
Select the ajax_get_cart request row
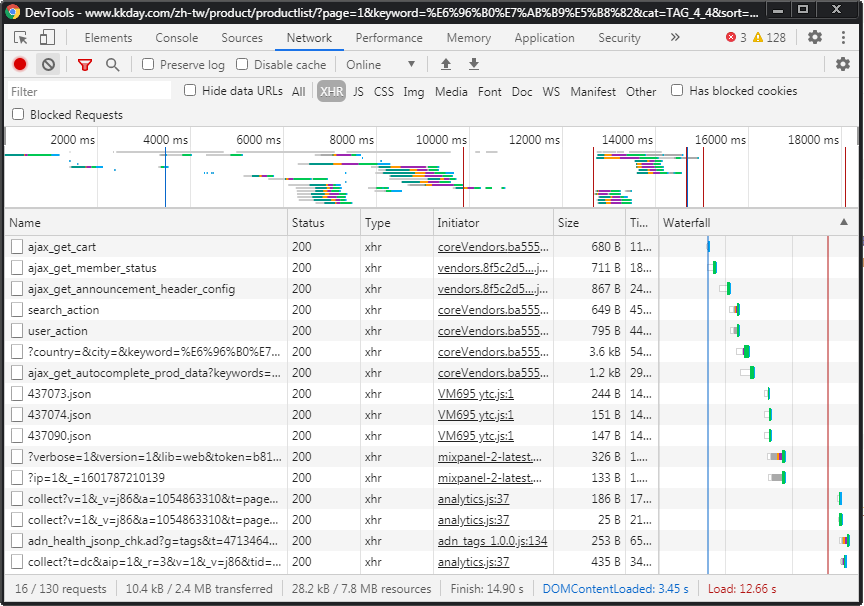[431, 247]
